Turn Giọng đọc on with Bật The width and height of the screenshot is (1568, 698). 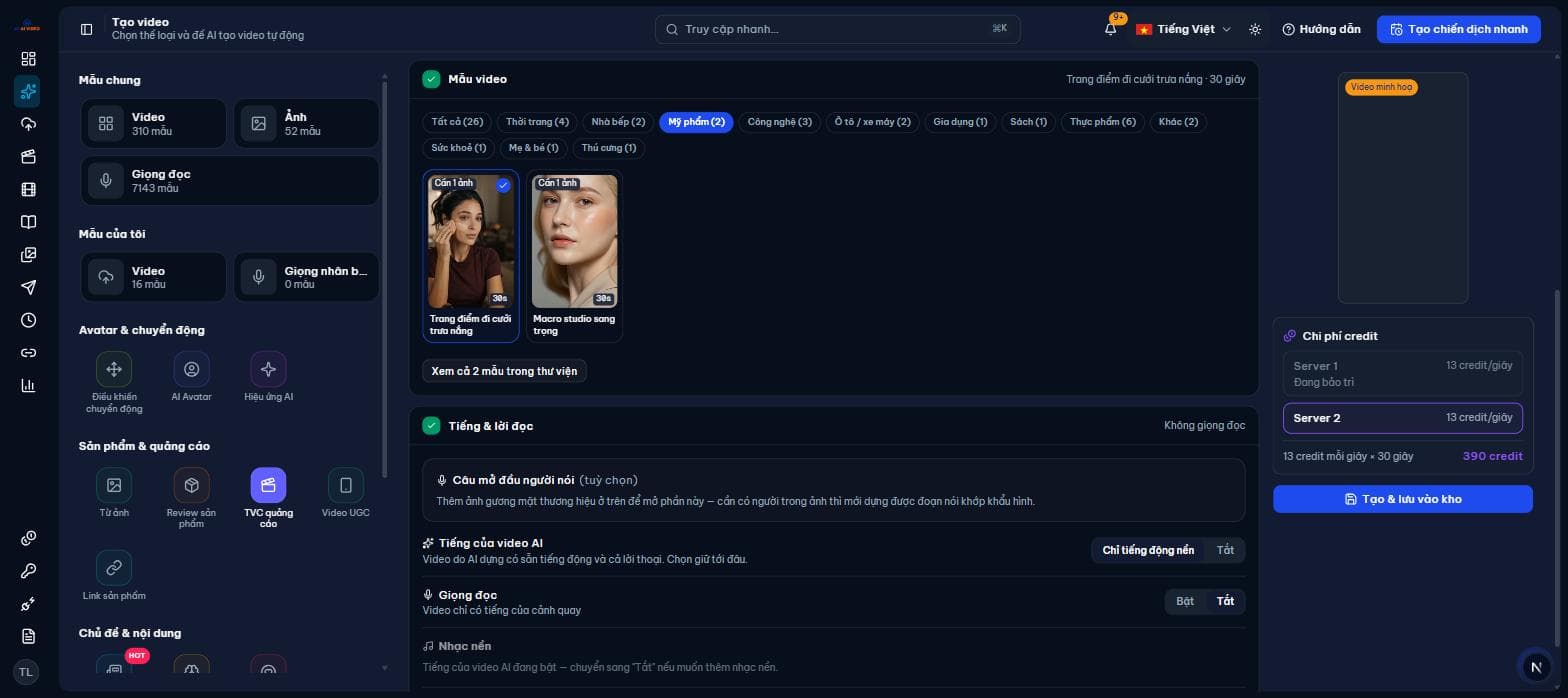pyautogui.click(x=1185, y=601)
